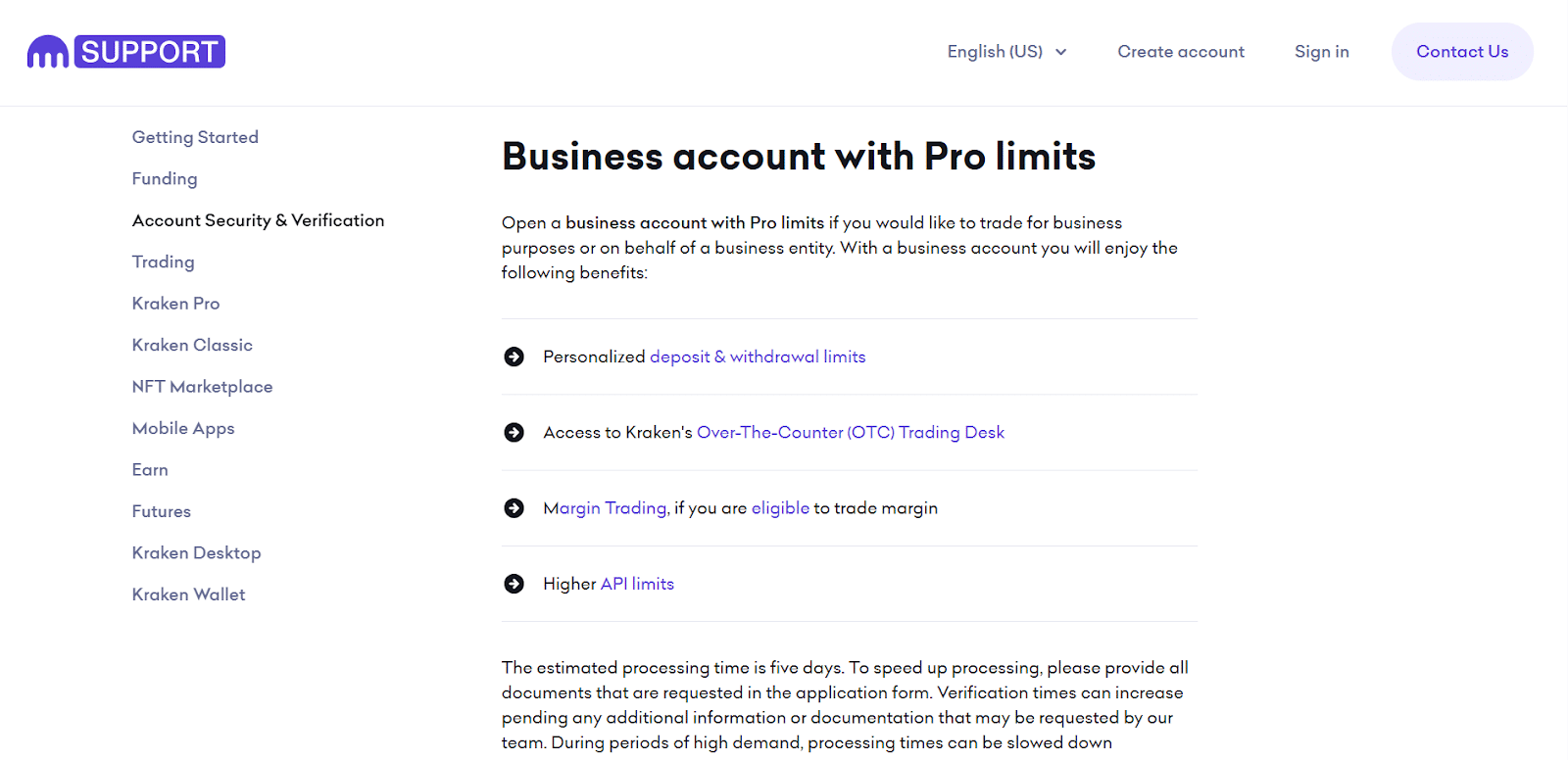Select Sign in from the header

(x=1321, y=52)
